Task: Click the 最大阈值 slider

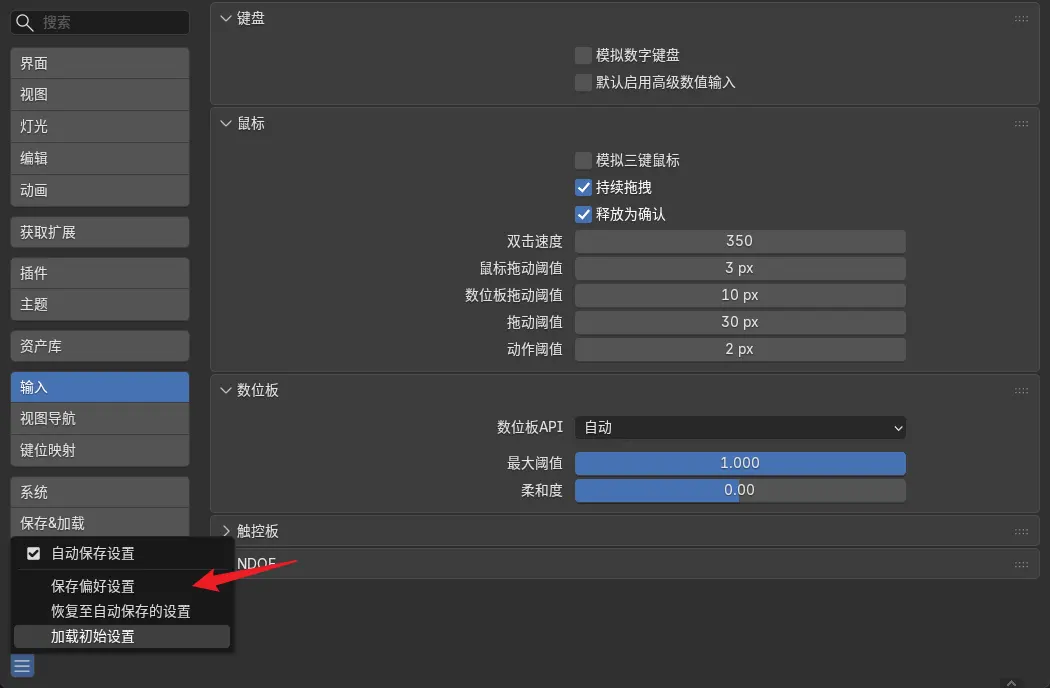Action: 740,464
